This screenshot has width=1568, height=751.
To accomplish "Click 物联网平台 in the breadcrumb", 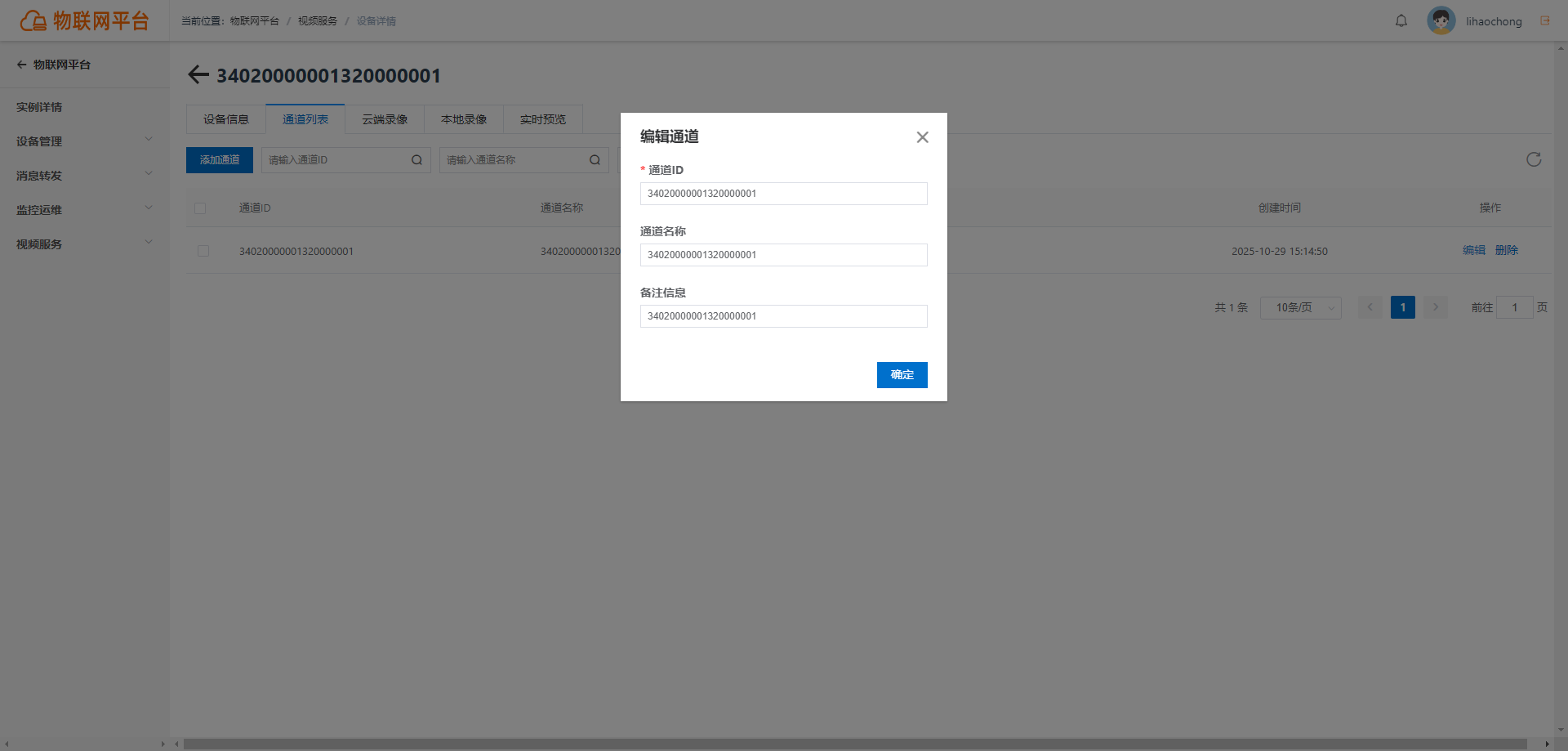I will pyautogui.click(x=254, y=21).
